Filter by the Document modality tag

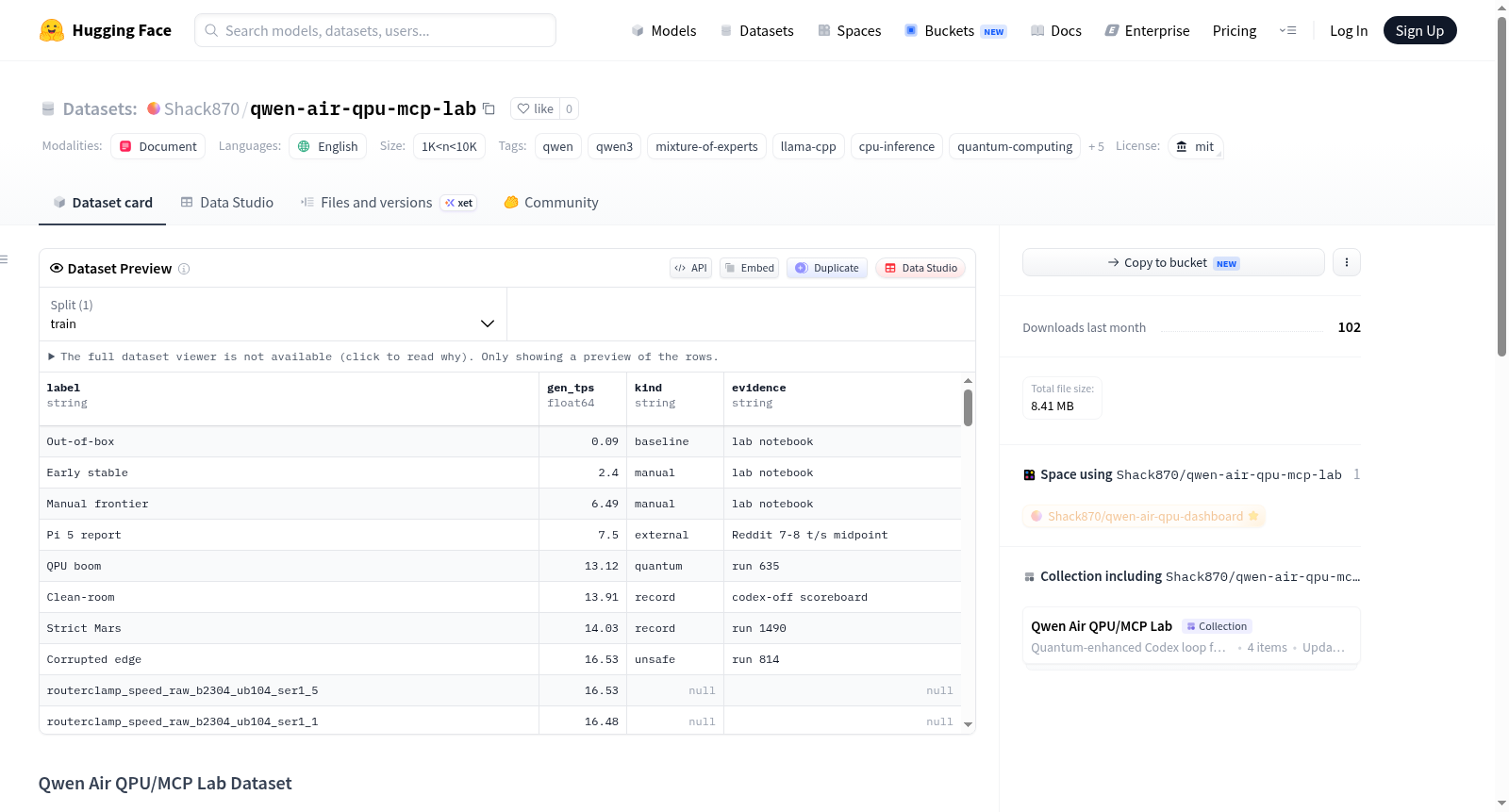(158, 146)
